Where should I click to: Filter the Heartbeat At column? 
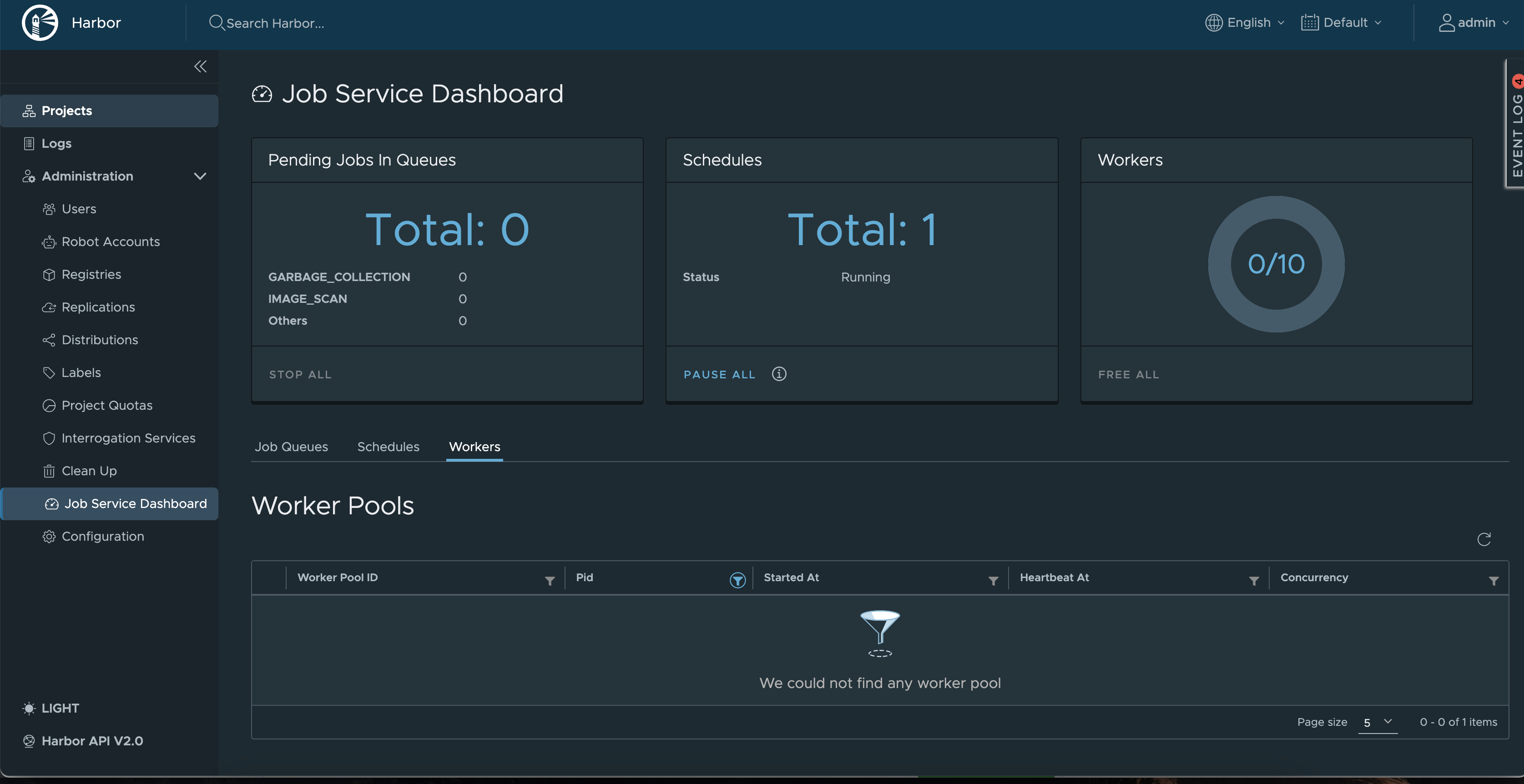(1254, 581)
